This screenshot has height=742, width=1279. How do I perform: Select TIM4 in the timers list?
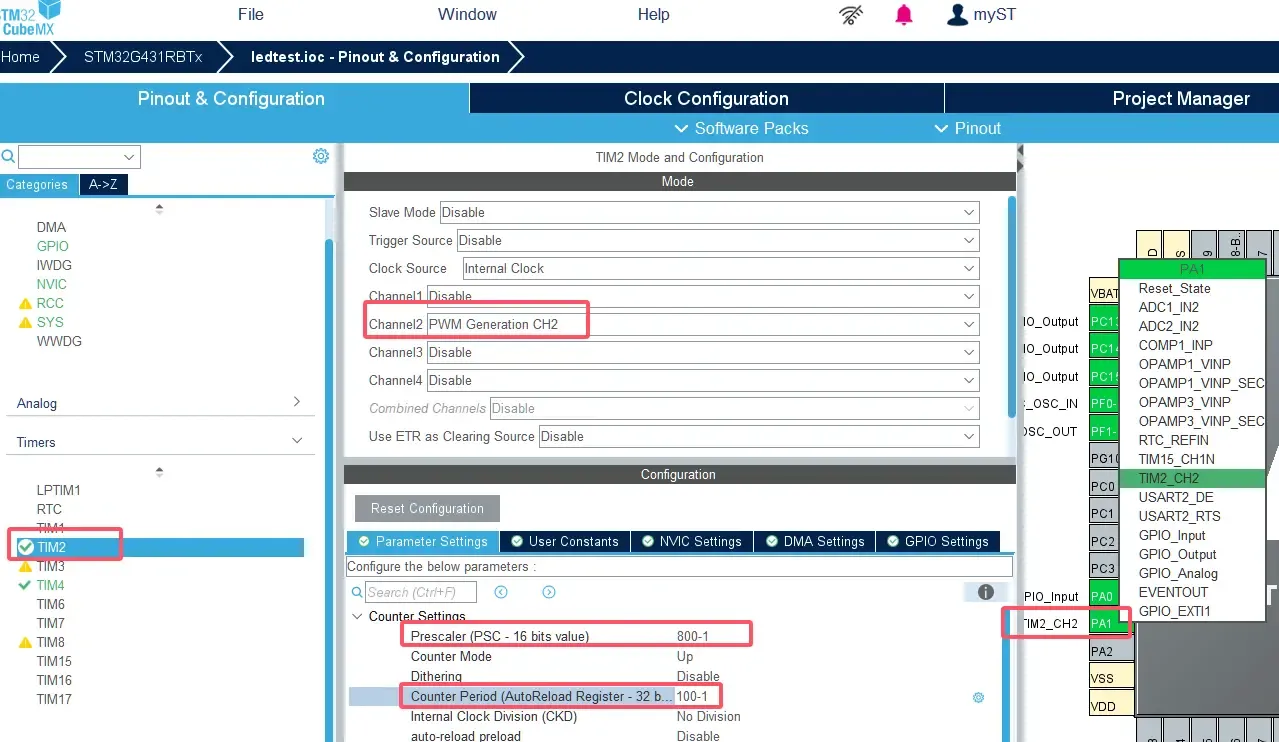tap(50, 585)
